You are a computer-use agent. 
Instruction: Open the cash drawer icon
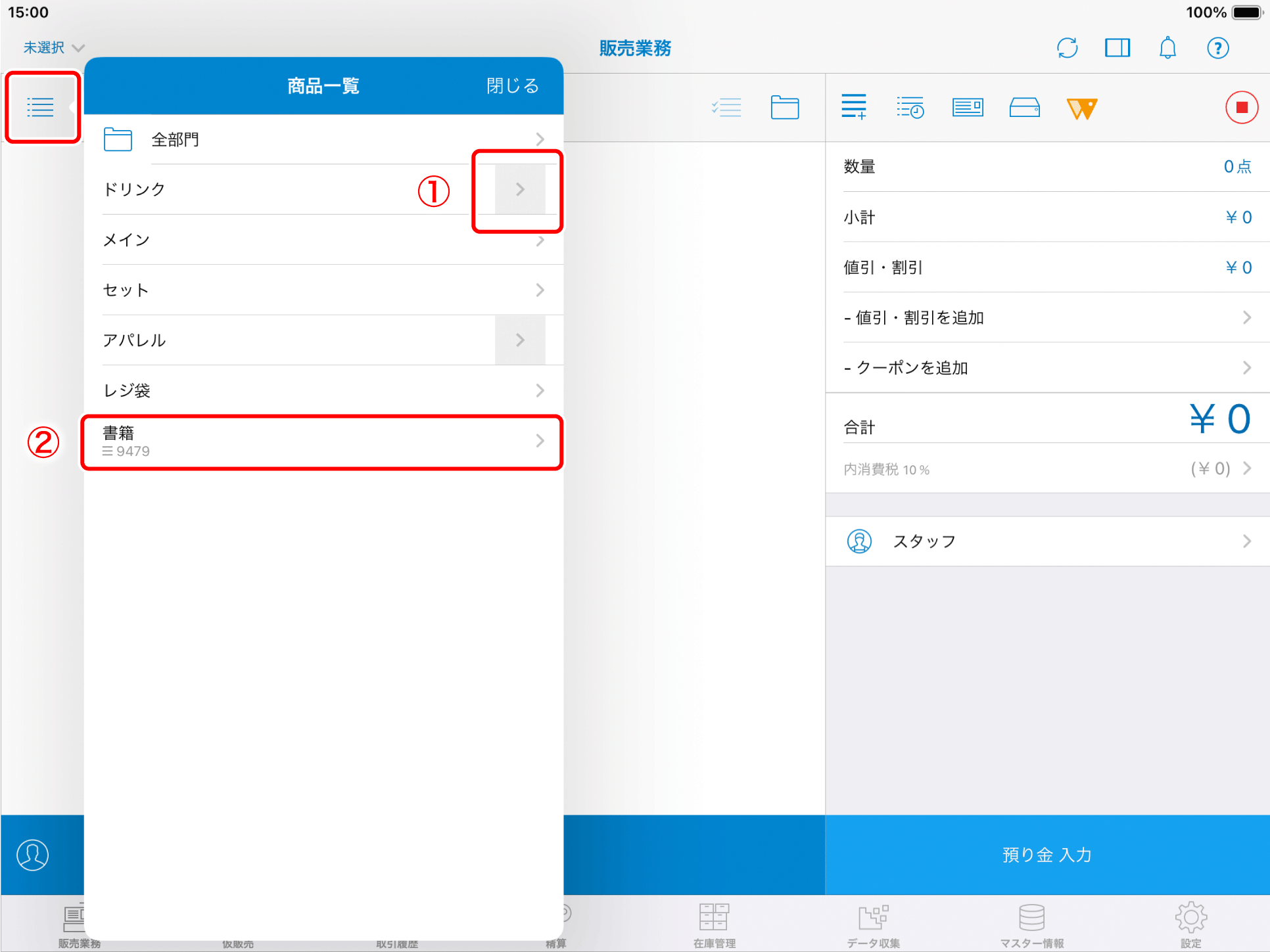(x=1024, y=108)
